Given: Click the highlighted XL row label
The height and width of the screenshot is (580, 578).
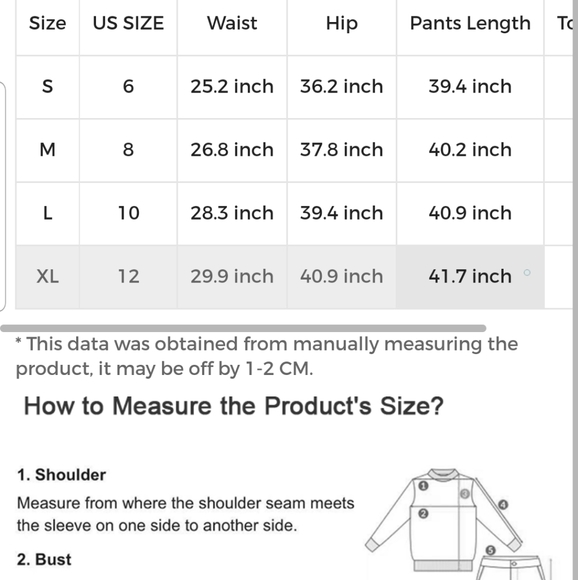Looking at the screenshot, I should pyautogui.click(x=48, y=277).
